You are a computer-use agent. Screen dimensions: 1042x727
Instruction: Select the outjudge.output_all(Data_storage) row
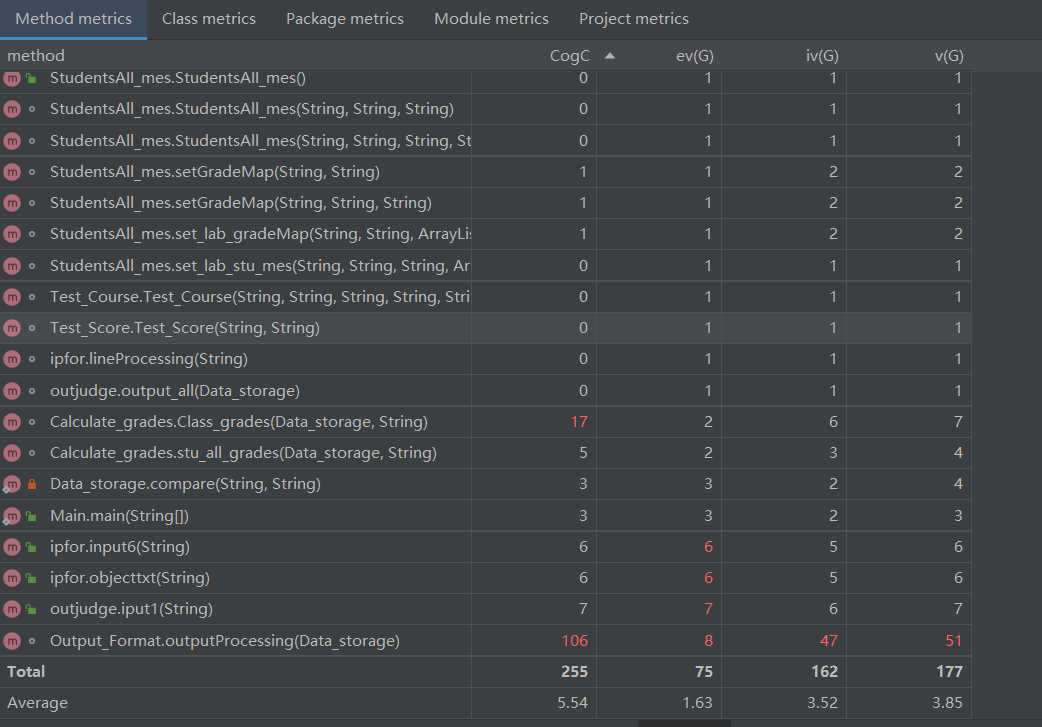pyautogui.click(x=175, y=391)
